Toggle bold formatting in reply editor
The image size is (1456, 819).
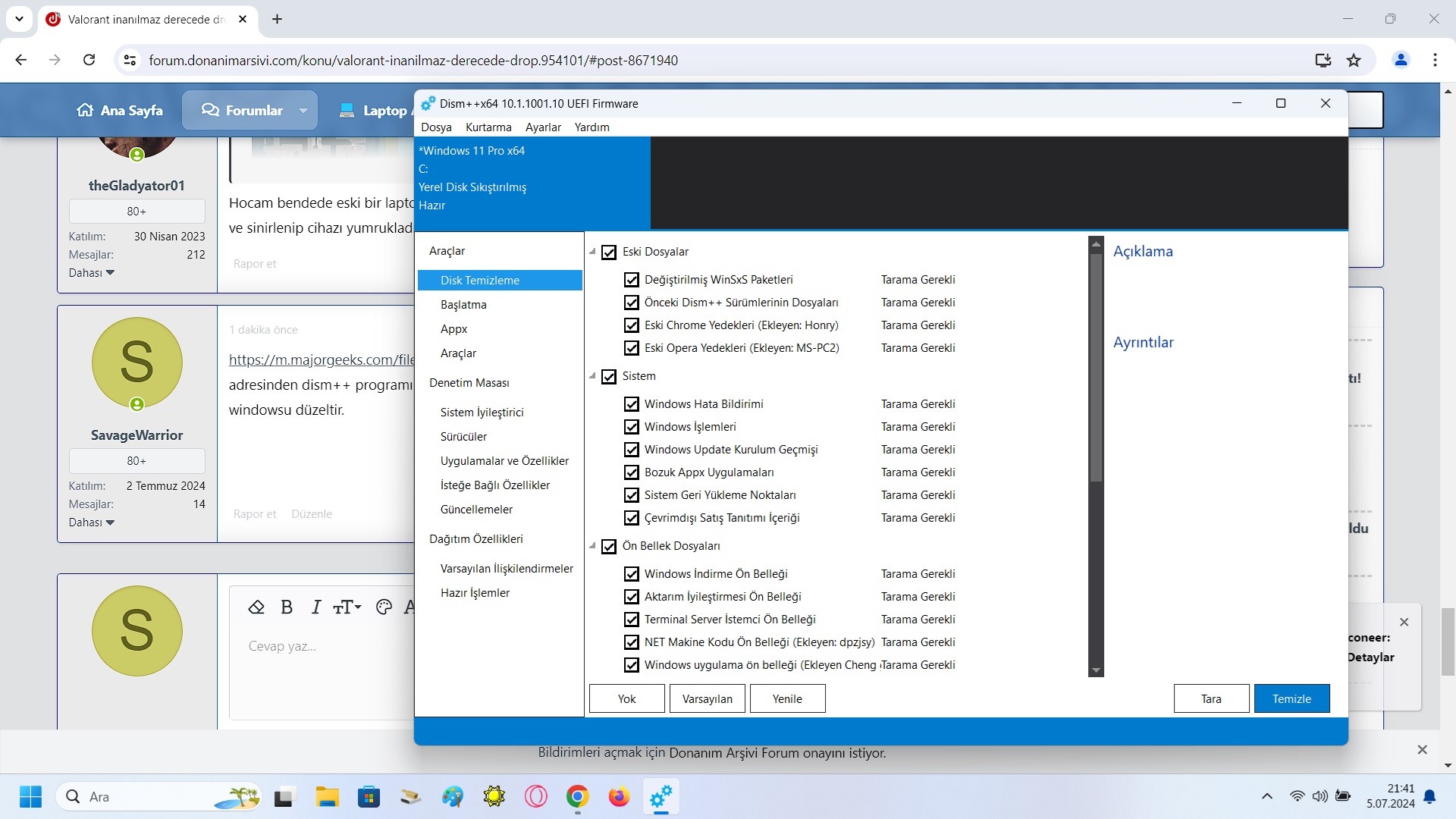pos(287,607)
